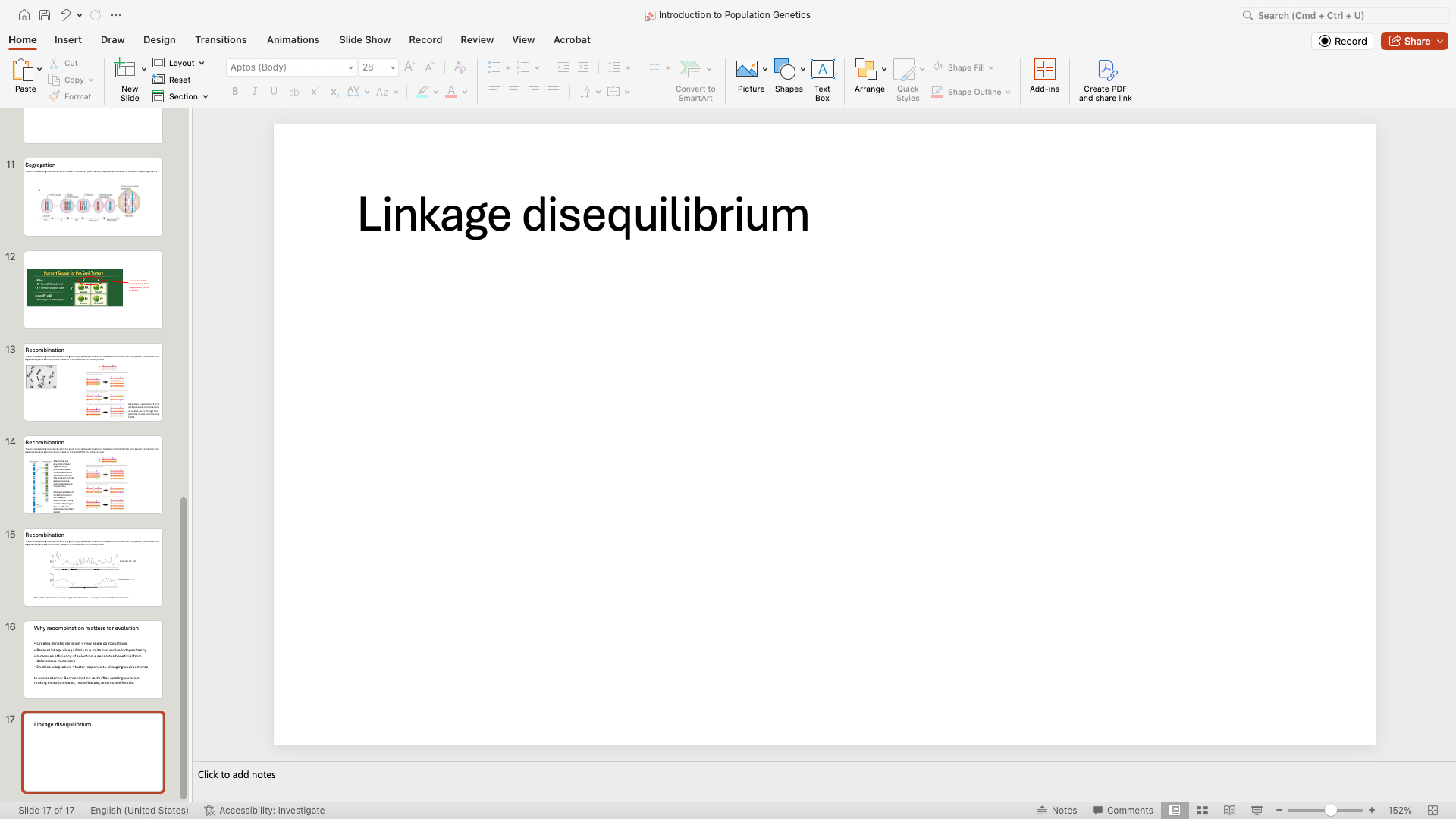
Task: Expand the font size dropdown
Action: (393, 67)
